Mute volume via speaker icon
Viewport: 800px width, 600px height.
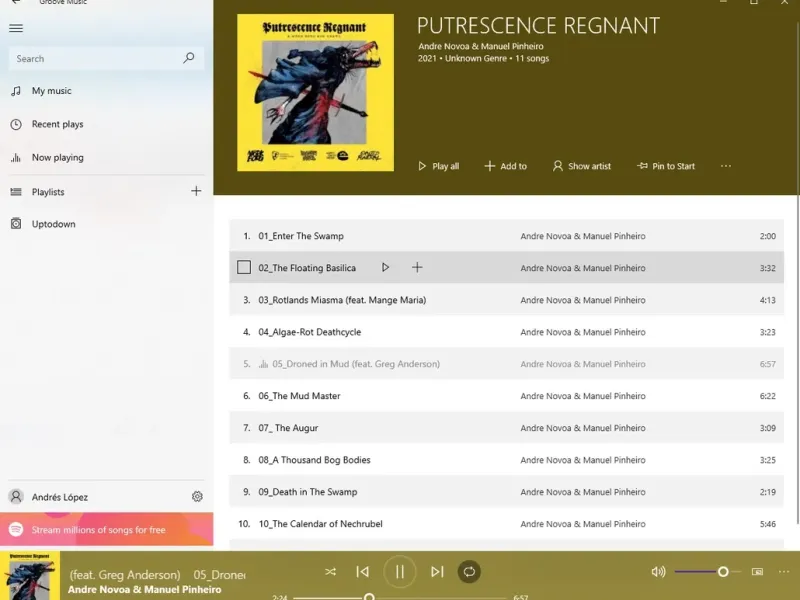point(658,572)
